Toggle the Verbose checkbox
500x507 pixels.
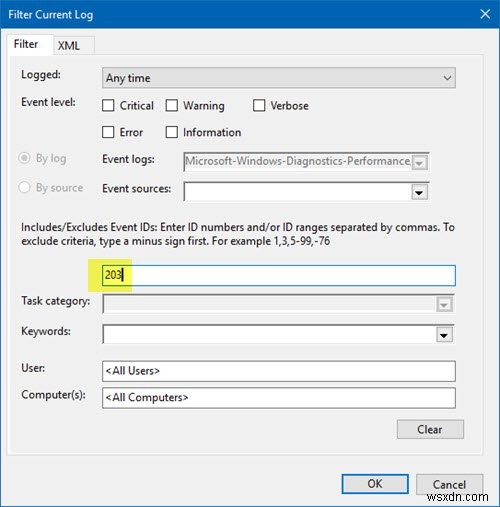point(259,106)
